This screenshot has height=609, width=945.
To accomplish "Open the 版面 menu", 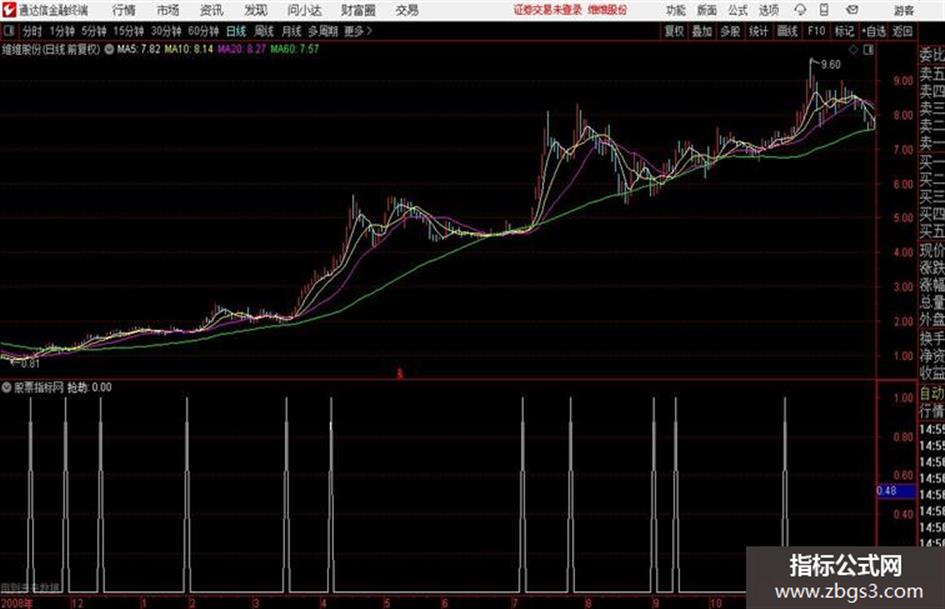I will tap(706, 10).
